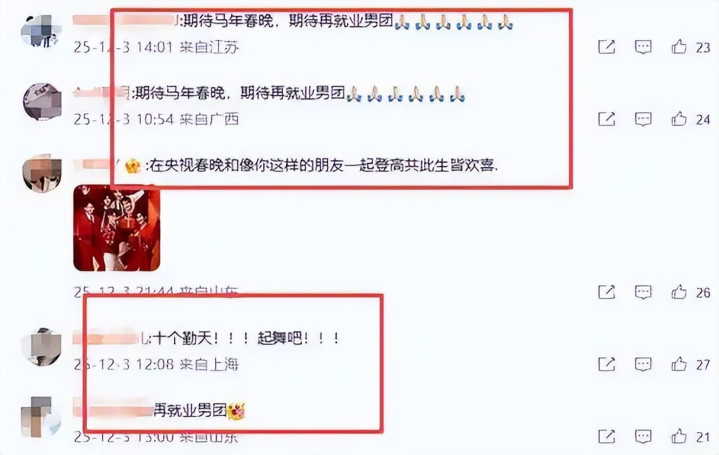Open avatar of the first commenter

point(41,31)
